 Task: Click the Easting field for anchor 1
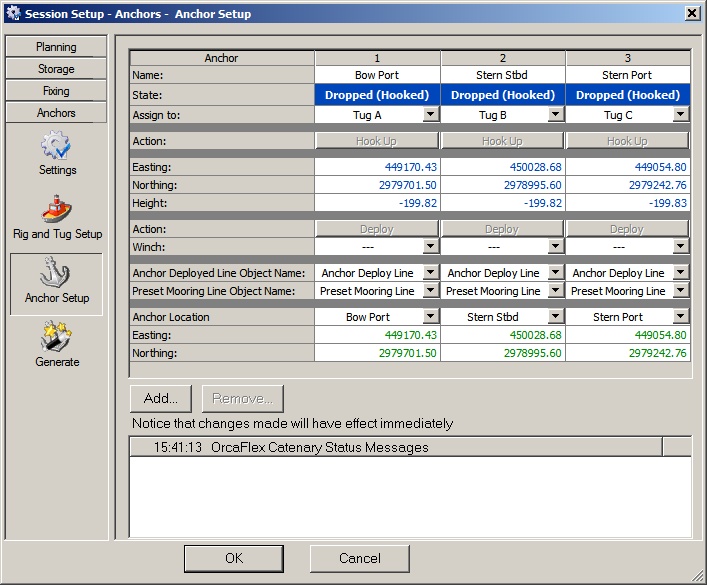click(x=377, y=167)
